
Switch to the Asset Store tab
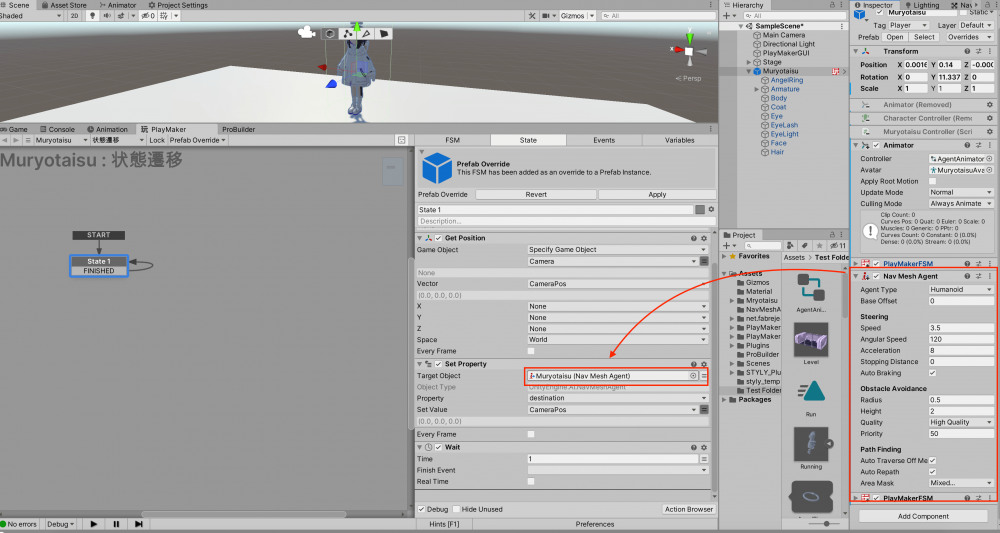click(64, 4)
